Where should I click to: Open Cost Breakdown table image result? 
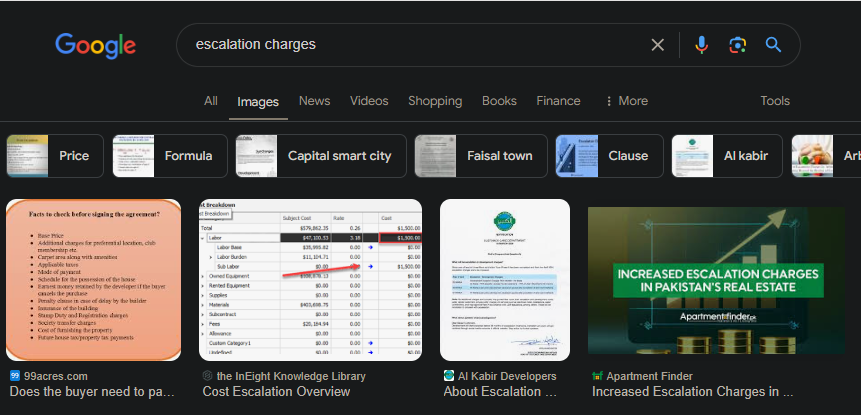click(311, 280)
